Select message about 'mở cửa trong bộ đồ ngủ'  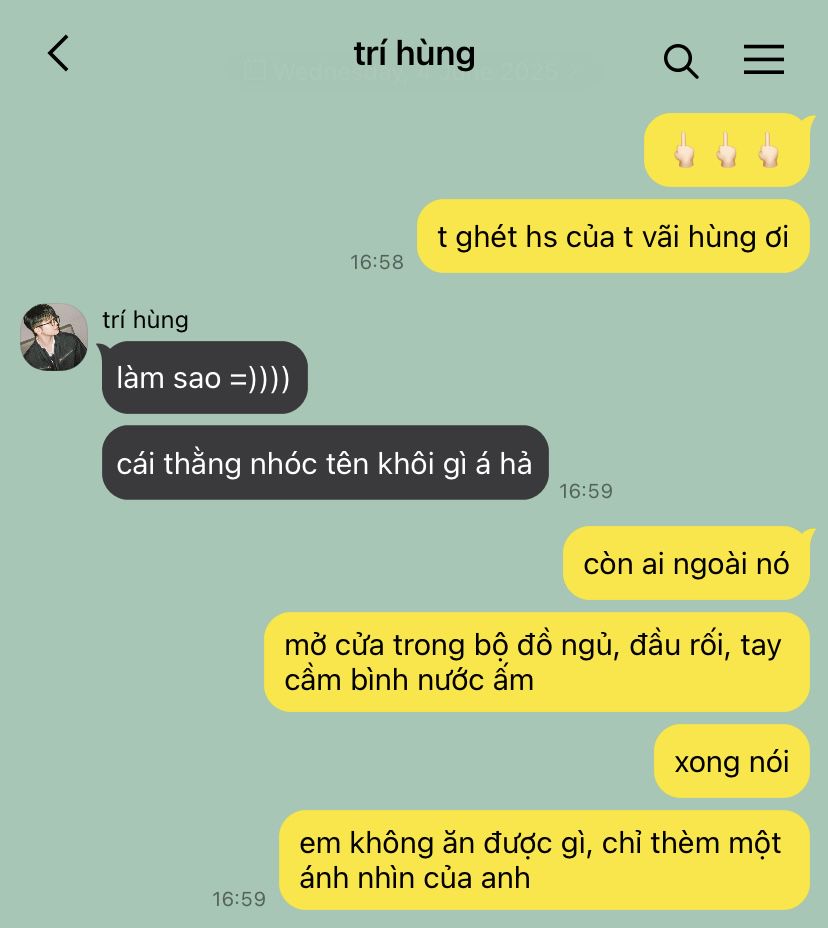(537, 662)
